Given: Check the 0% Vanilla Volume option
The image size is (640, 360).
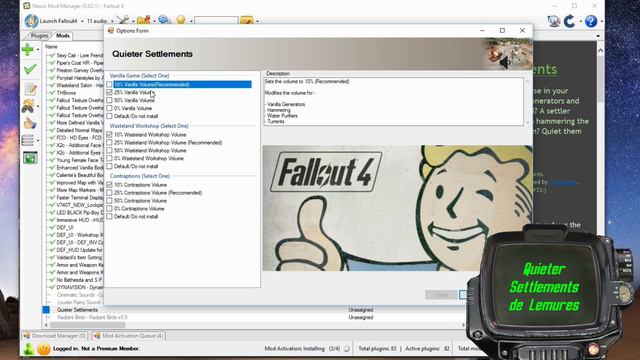Looking at the screenshot, I should click(x=109, y=108).
